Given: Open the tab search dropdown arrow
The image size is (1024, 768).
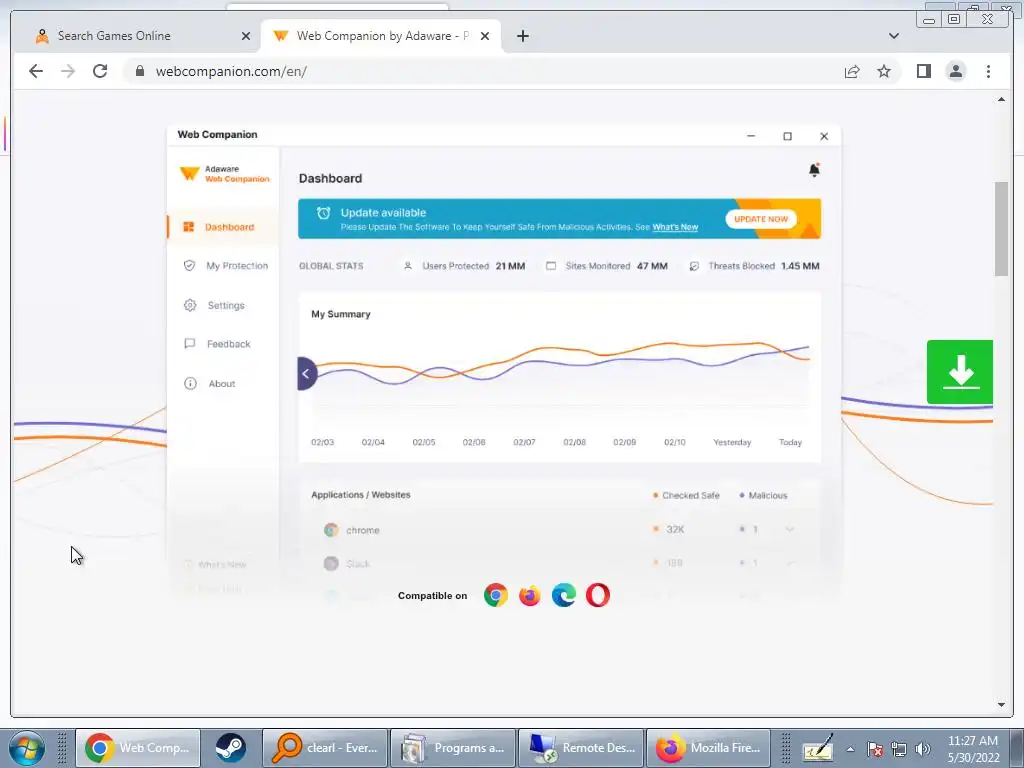Looking at the screenshot, I should 893,36.
